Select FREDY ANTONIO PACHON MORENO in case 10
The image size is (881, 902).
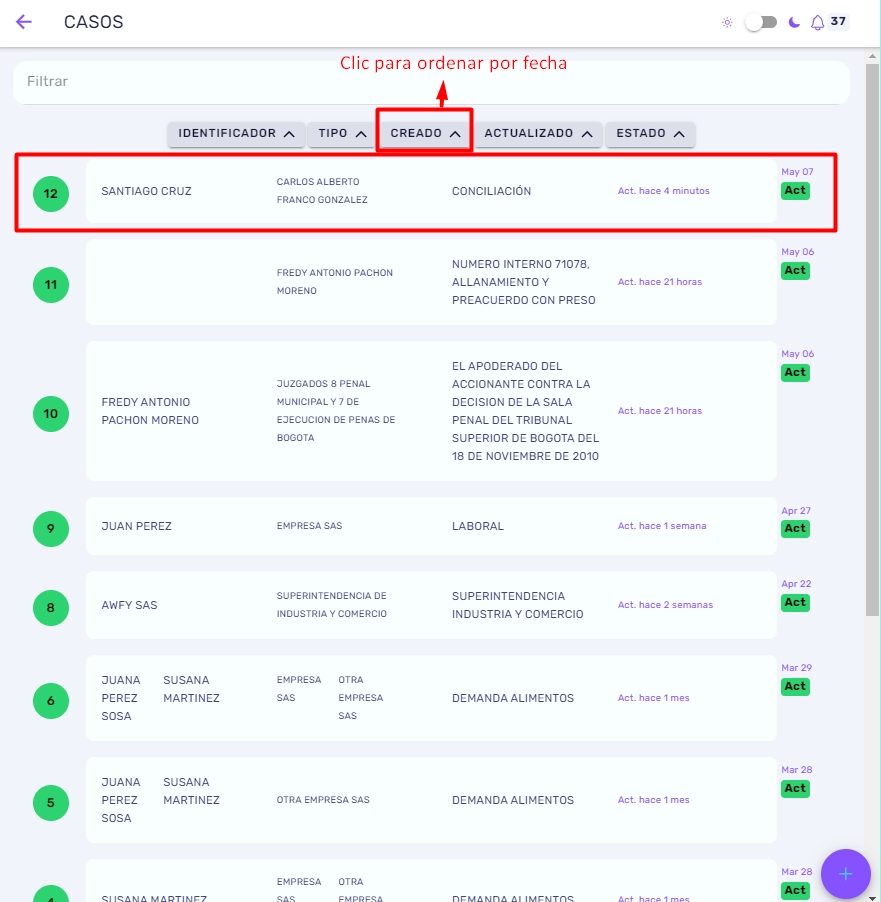point(150,411)
